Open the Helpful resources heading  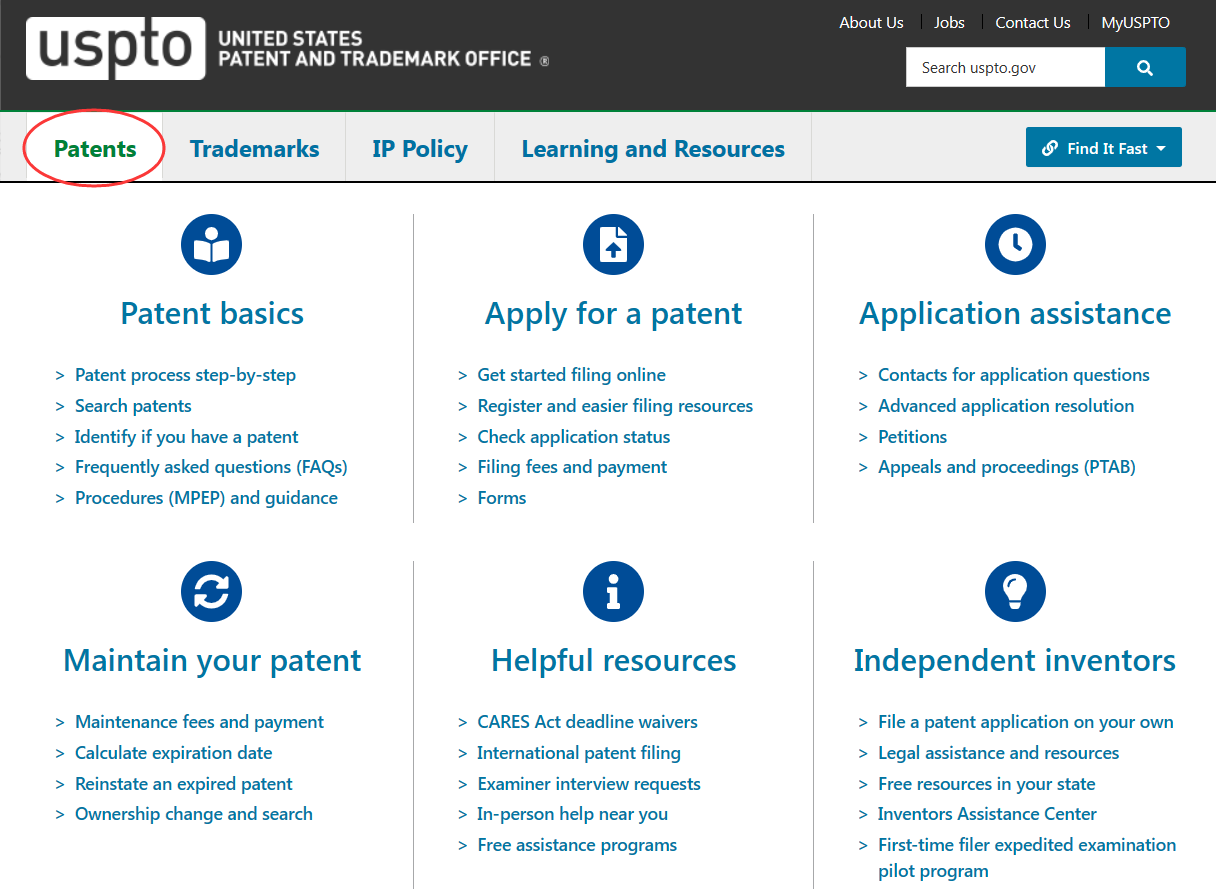coord(613,660)
